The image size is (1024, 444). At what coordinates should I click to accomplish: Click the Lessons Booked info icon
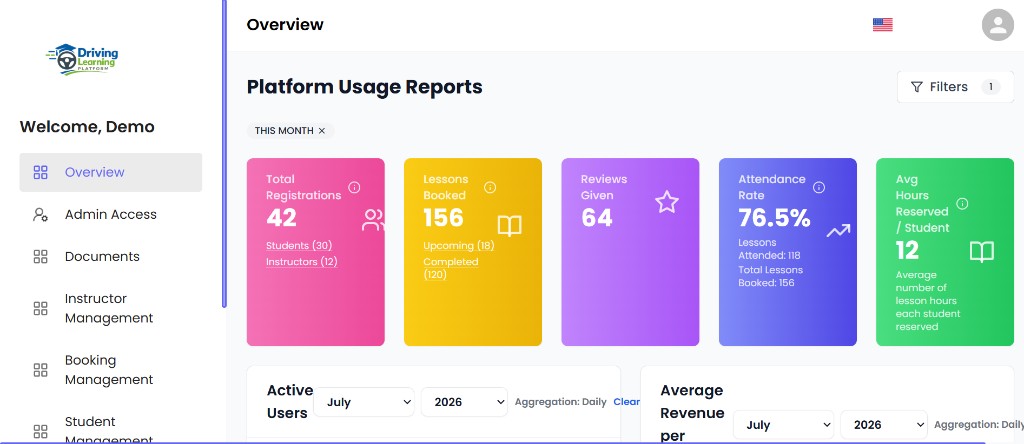[x=490, y=187]
